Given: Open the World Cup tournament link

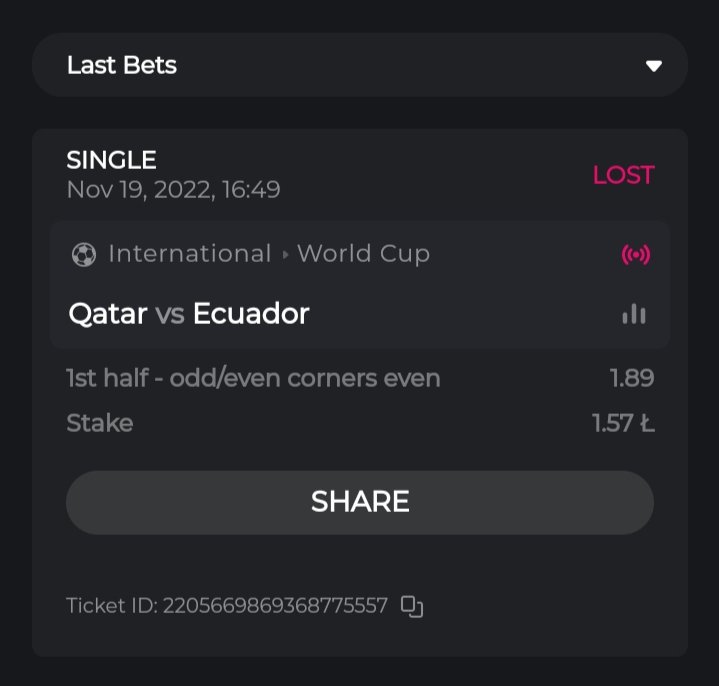Looking at the screenshot, I should [x=363, y=254].
